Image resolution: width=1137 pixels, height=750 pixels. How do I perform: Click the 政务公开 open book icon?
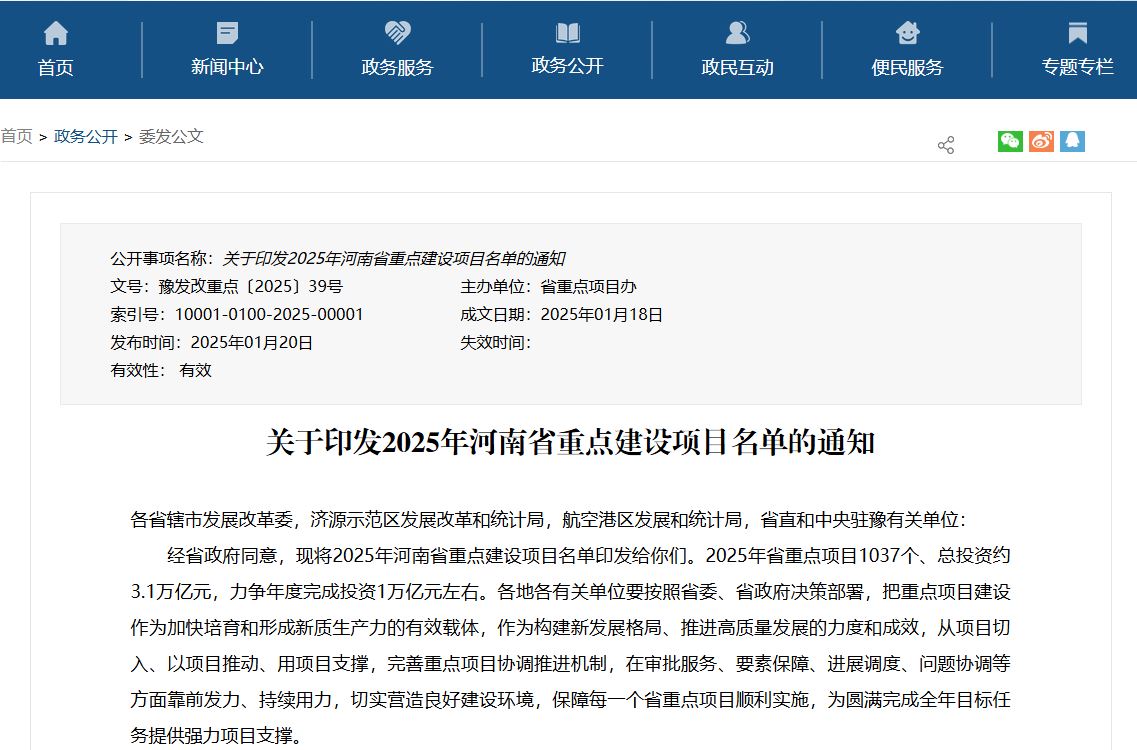(568, 33)
